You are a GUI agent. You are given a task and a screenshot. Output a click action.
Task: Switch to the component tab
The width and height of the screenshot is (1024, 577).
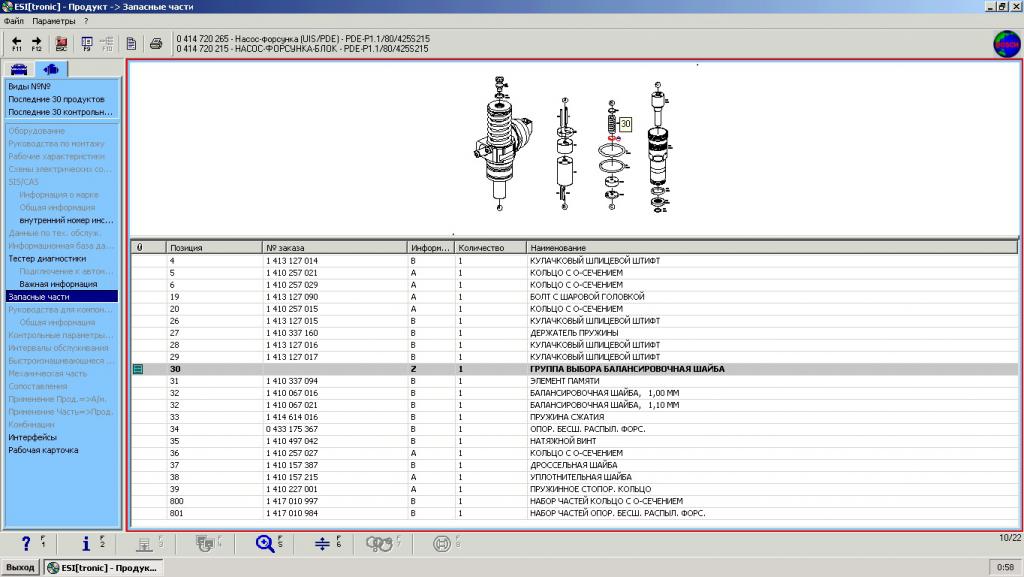(51, 69)
